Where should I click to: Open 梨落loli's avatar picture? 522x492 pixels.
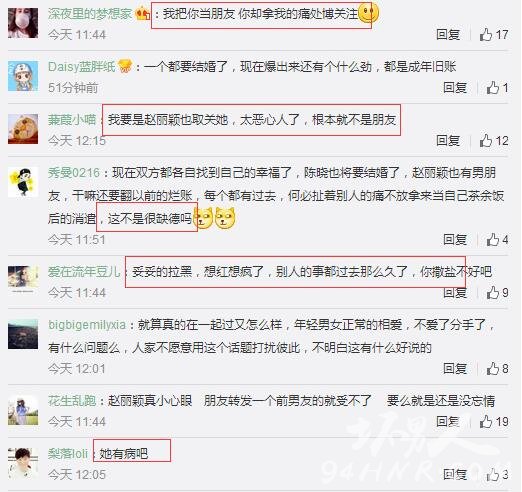click(x=23, y=463)
